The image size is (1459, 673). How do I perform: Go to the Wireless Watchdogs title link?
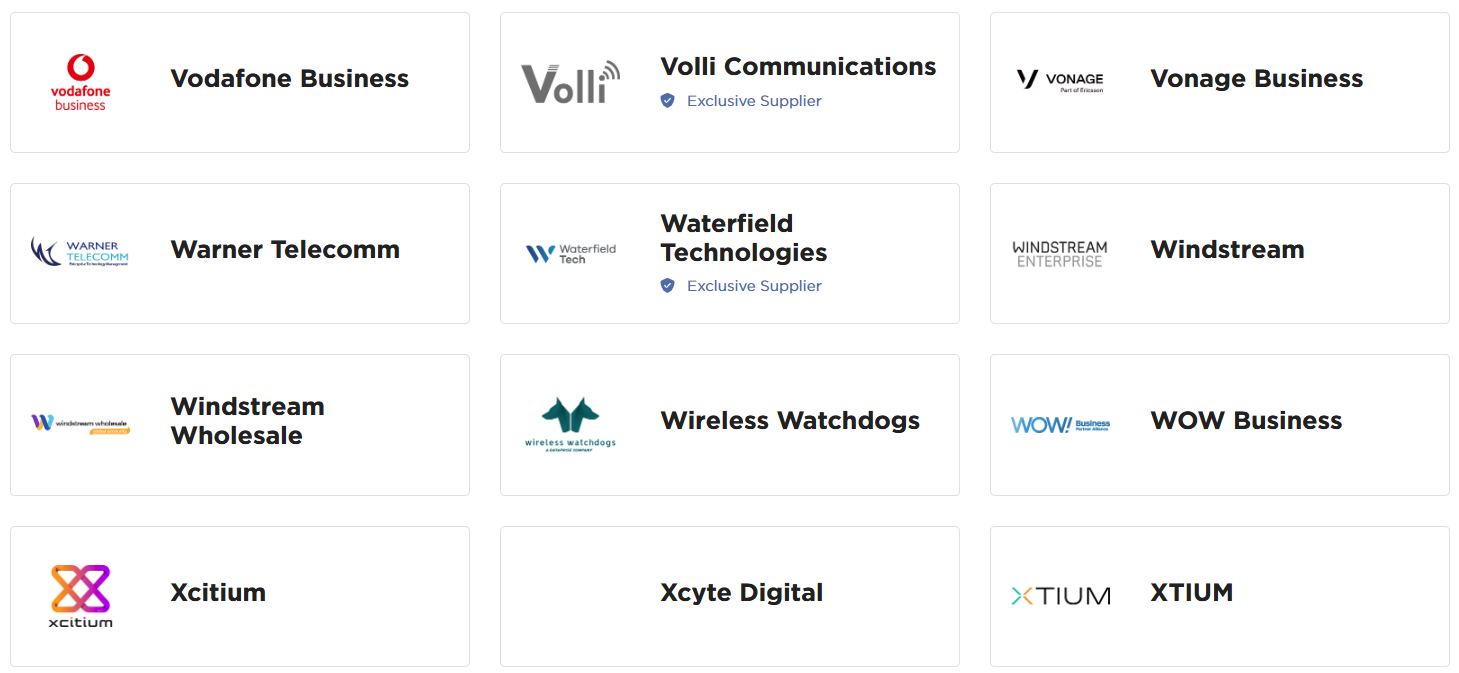790,421
